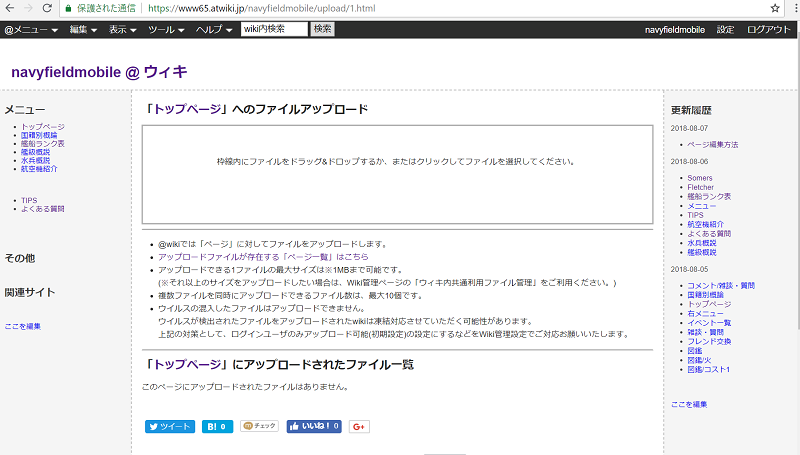Share via Twitter ツイート button
This screenshot has width=800, height=455.
(170, 426)
